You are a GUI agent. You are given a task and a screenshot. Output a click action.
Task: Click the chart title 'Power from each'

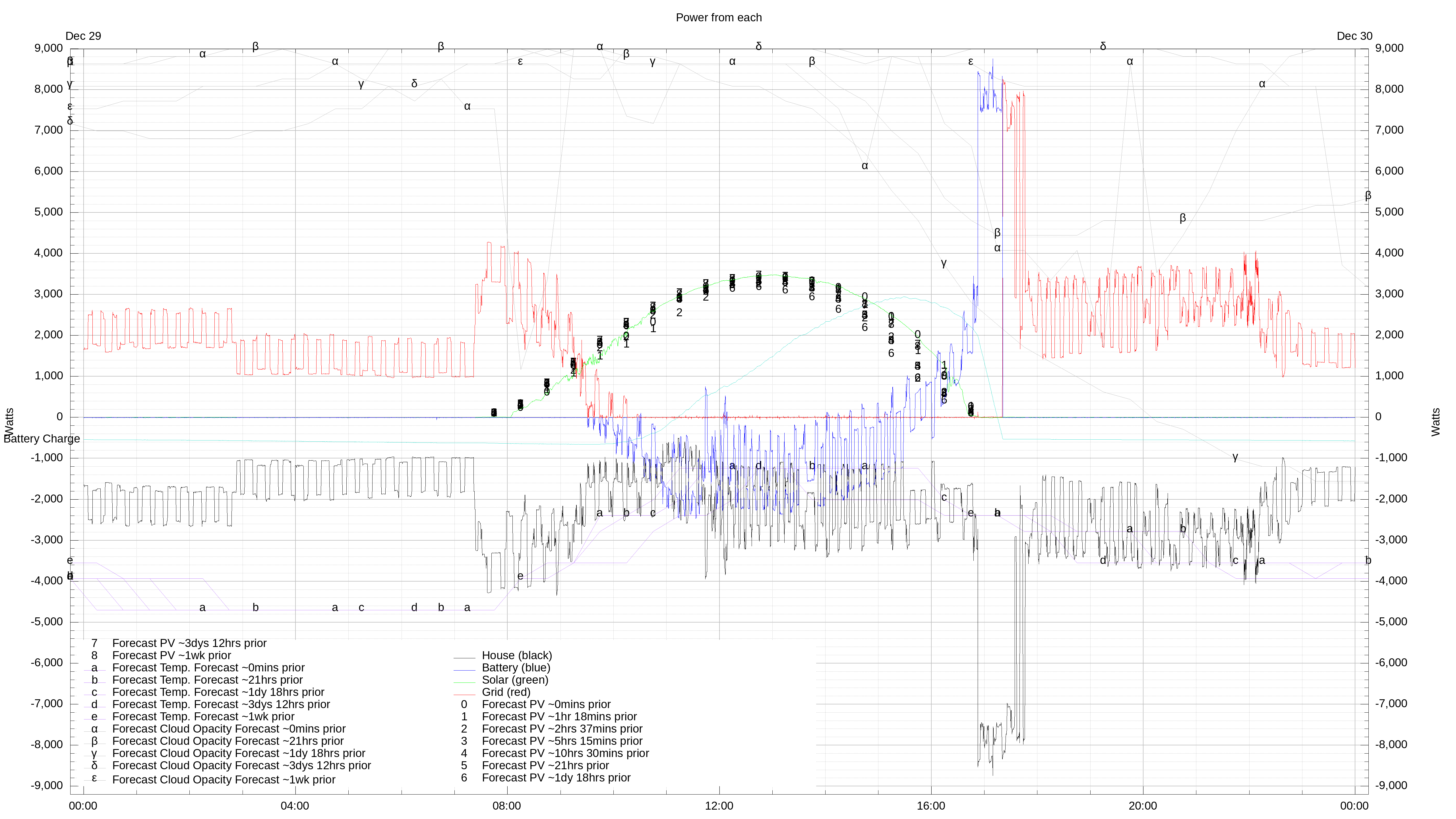[x=718, y=18]
